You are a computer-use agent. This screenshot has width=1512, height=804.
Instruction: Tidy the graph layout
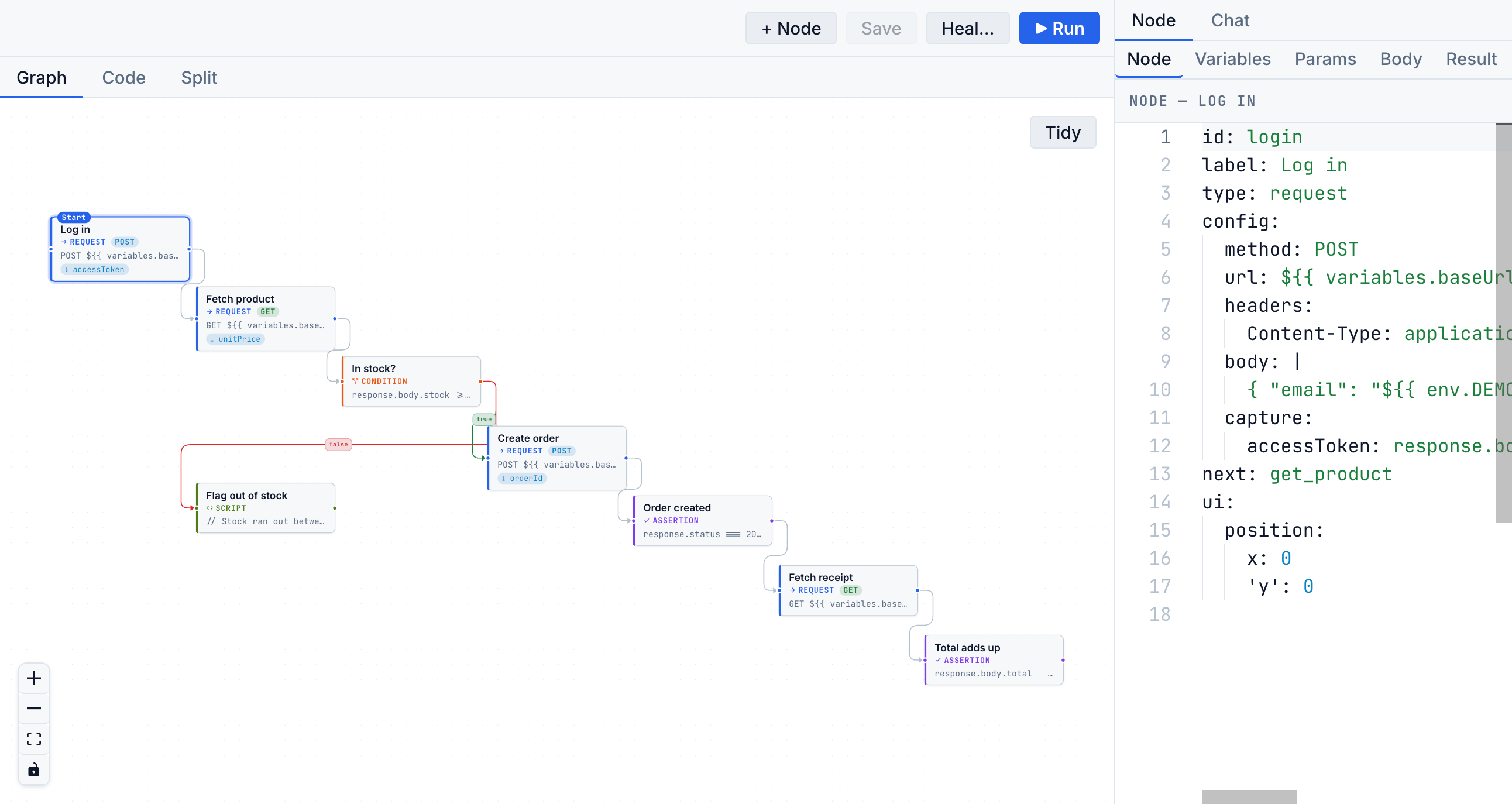pos(1063,132)
